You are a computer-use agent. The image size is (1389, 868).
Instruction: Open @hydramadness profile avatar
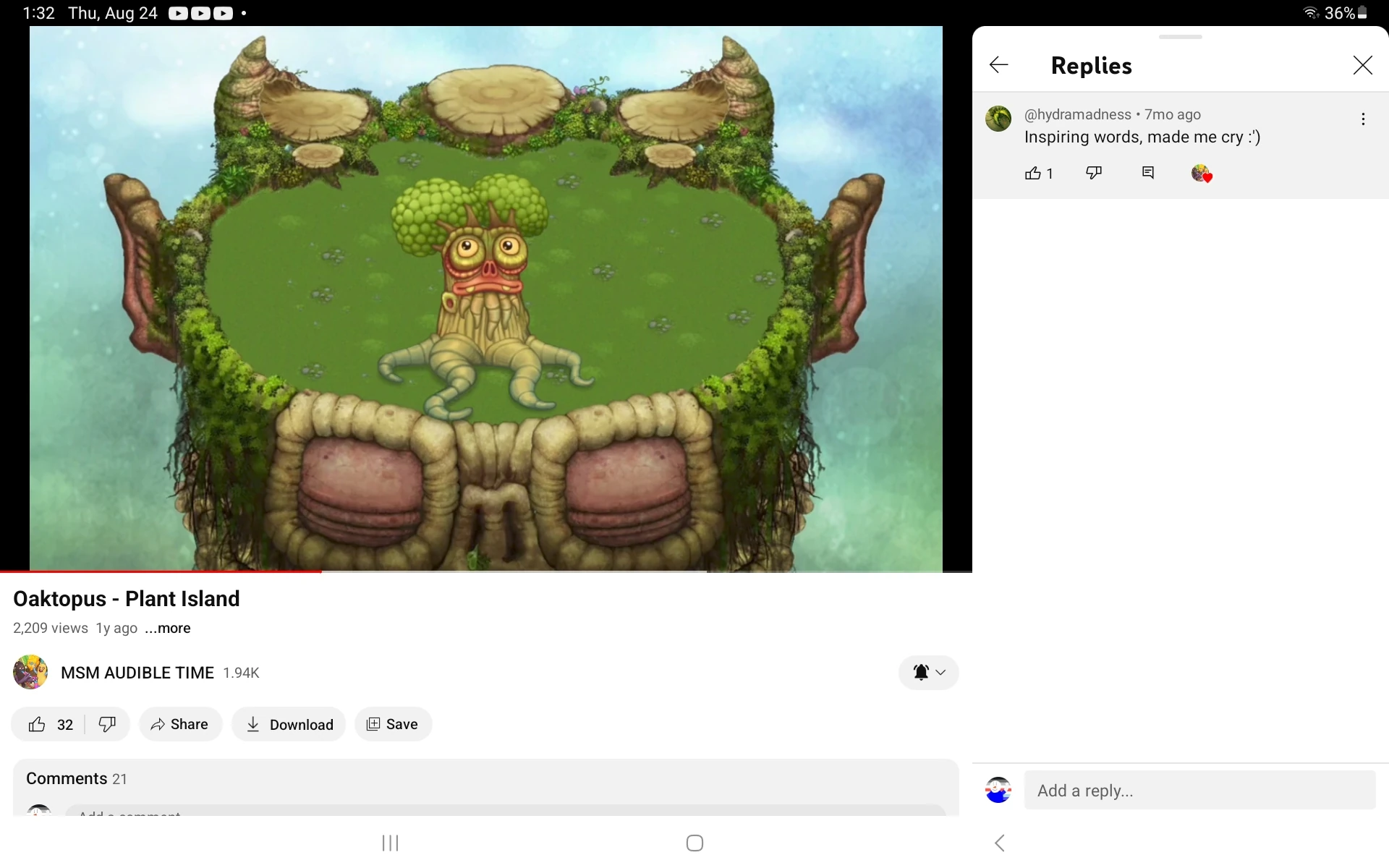coord(998,119)
